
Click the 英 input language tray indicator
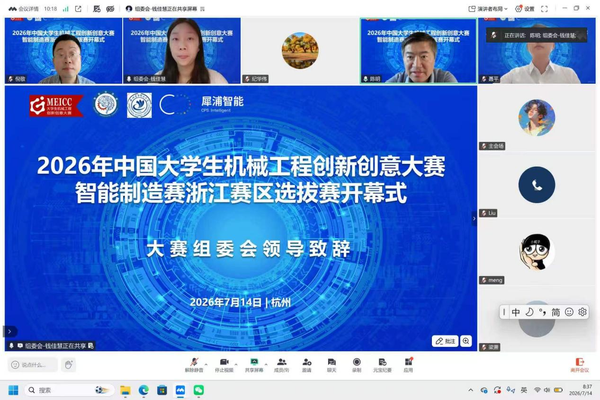[524, 390]
